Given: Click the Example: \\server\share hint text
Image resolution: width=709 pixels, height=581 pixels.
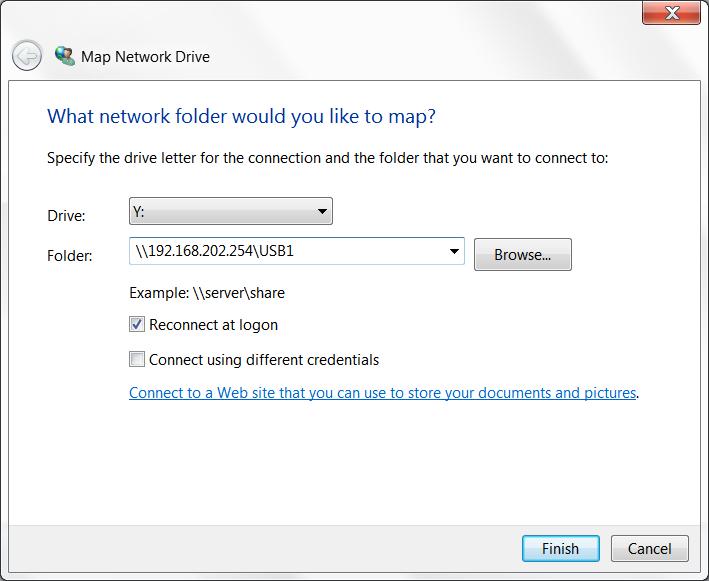Looking at the screenshot, I should tap(207, 293).
